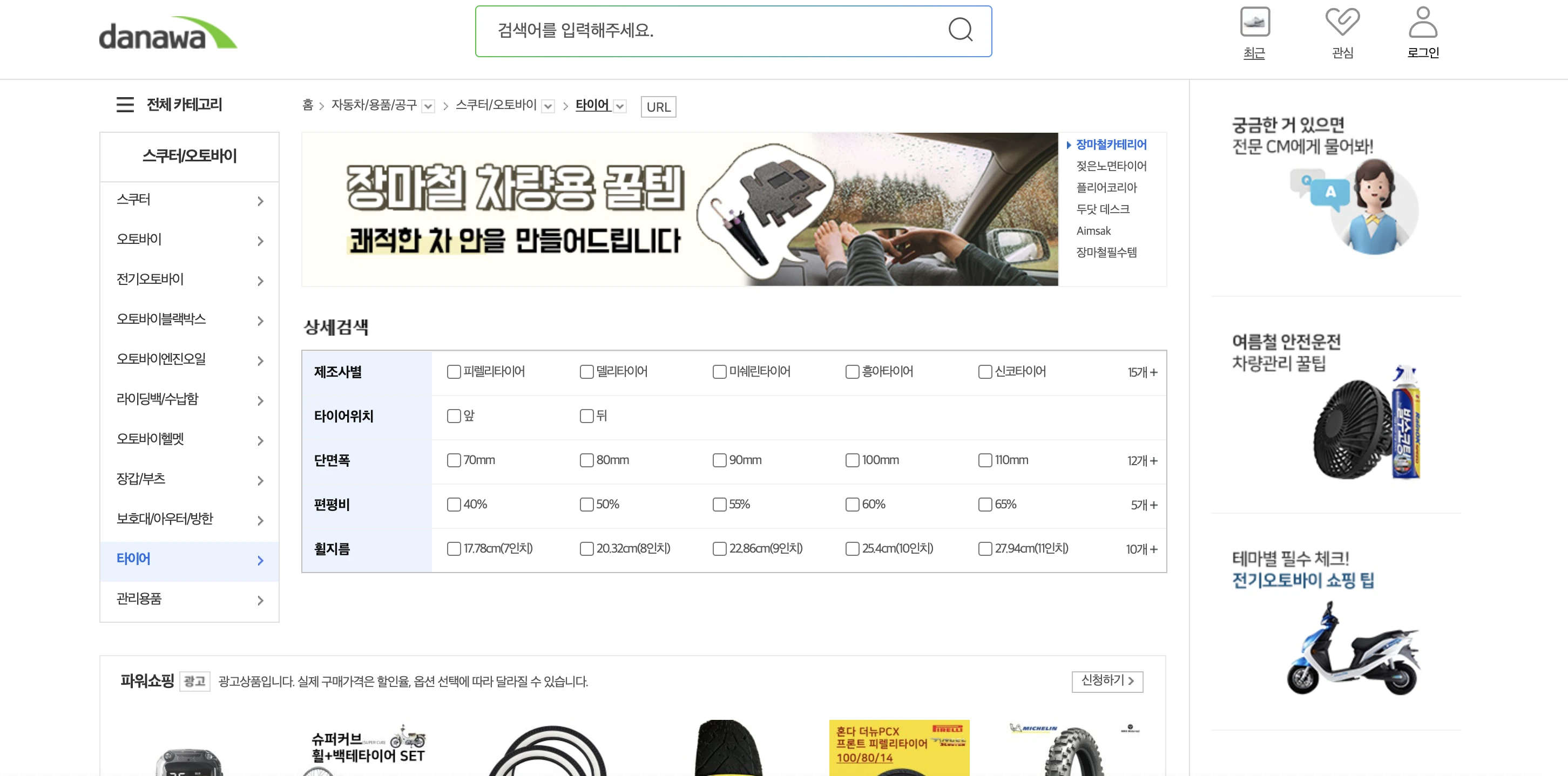Open the 타이어 breadcrumb dropdown arrow
The image size is (1568, 776).
pos(620,106)
